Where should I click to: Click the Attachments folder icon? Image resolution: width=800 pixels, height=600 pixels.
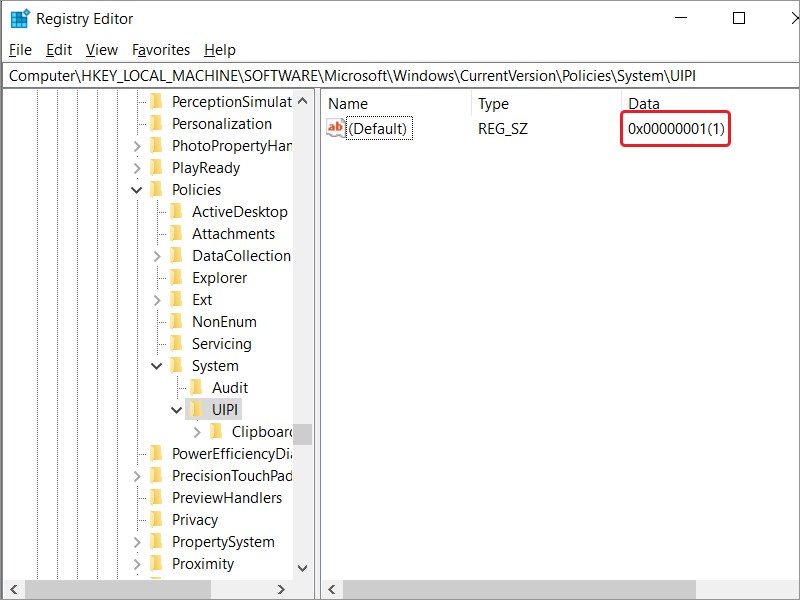click(x=177, y=233)
